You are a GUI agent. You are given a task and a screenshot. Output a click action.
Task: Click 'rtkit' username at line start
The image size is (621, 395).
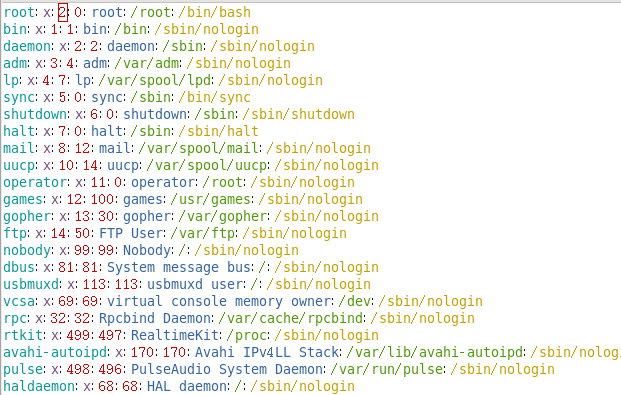(x=23, y=336)
